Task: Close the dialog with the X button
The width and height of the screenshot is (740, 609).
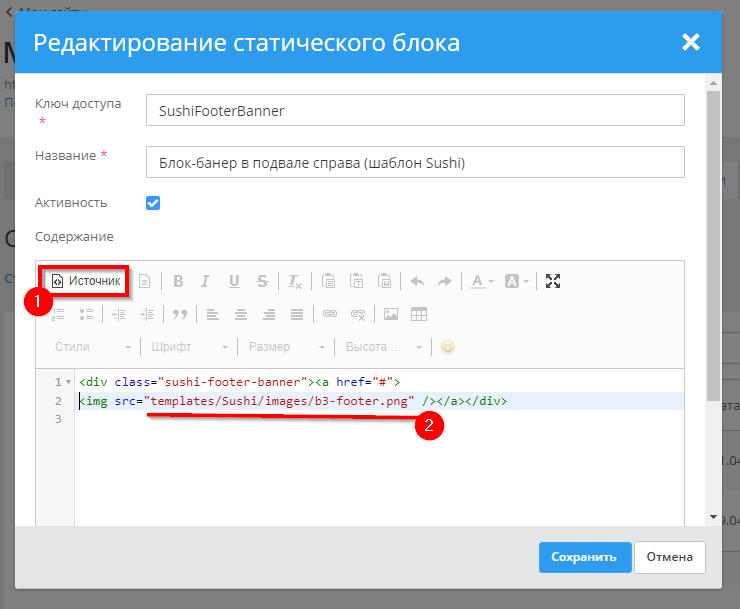Action: [x=690, y=42]
